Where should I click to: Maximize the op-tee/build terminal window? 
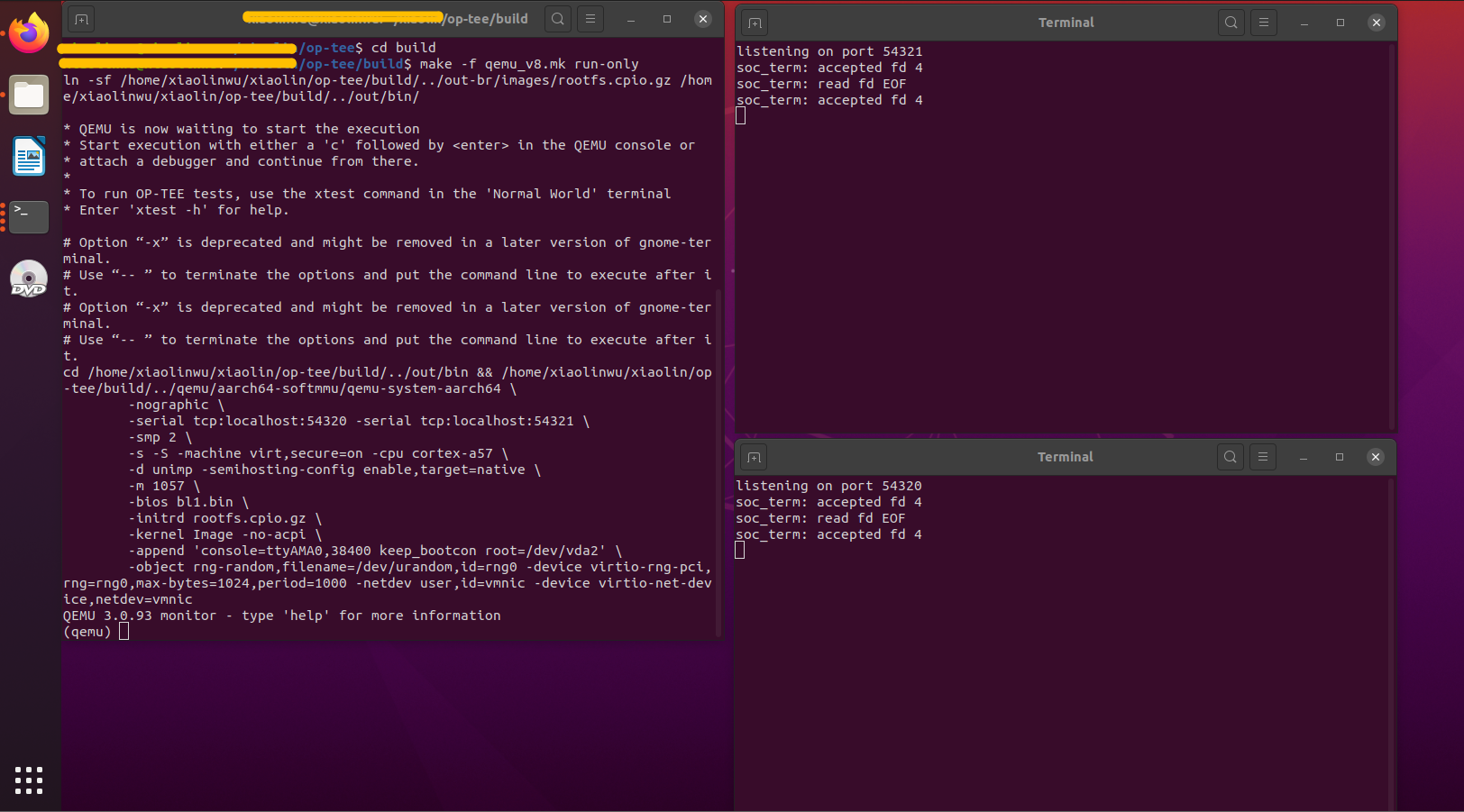(667, 19)
